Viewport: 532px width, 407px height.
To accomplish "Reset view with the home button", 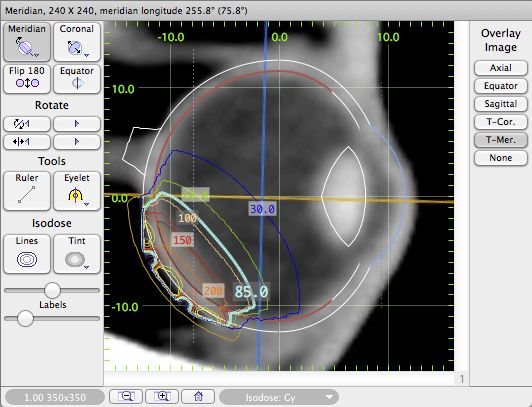I will coord(198,396).
